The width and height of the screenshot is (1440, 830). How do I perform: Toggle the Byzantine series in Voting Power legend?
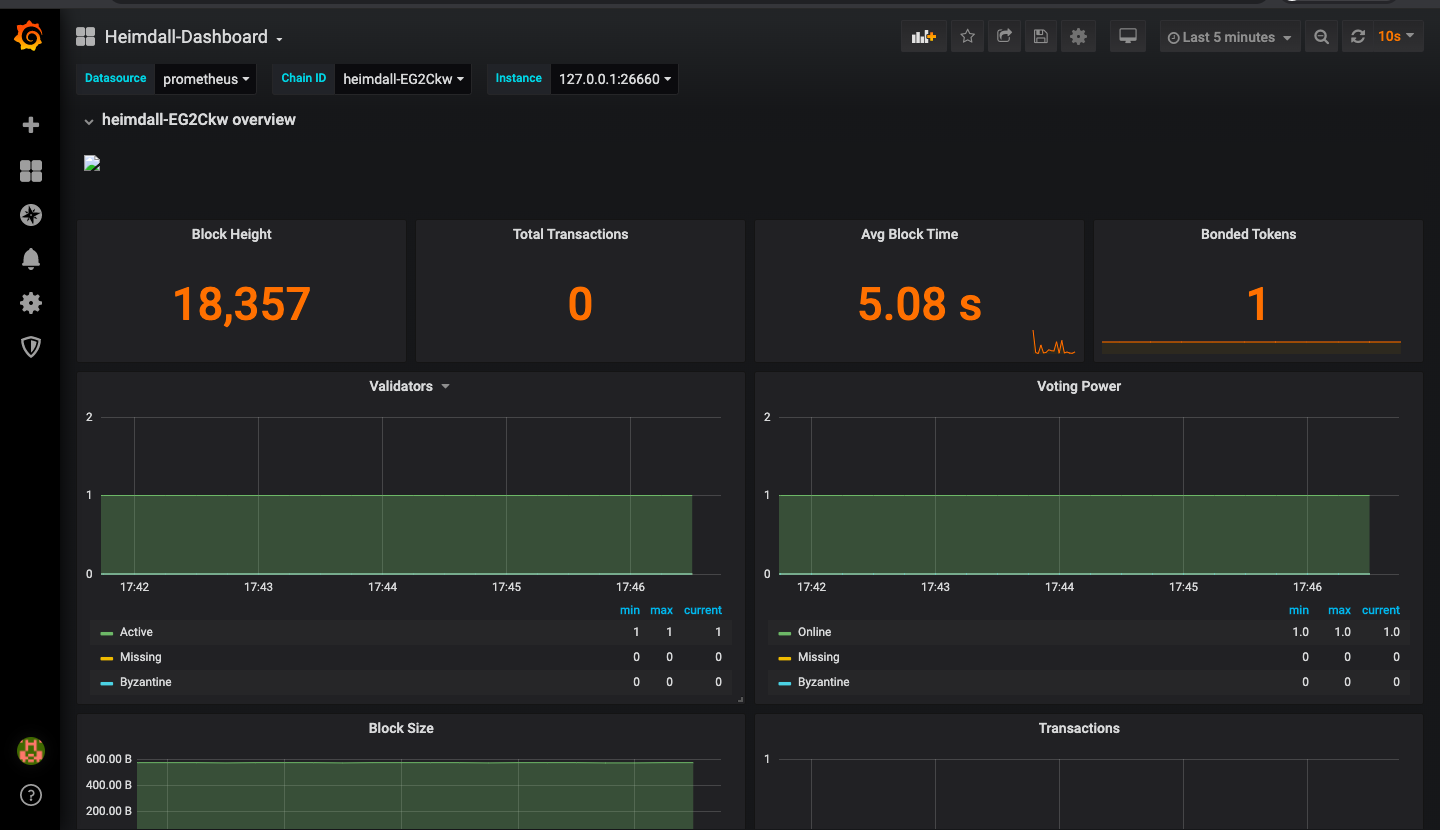coord(824,682)
